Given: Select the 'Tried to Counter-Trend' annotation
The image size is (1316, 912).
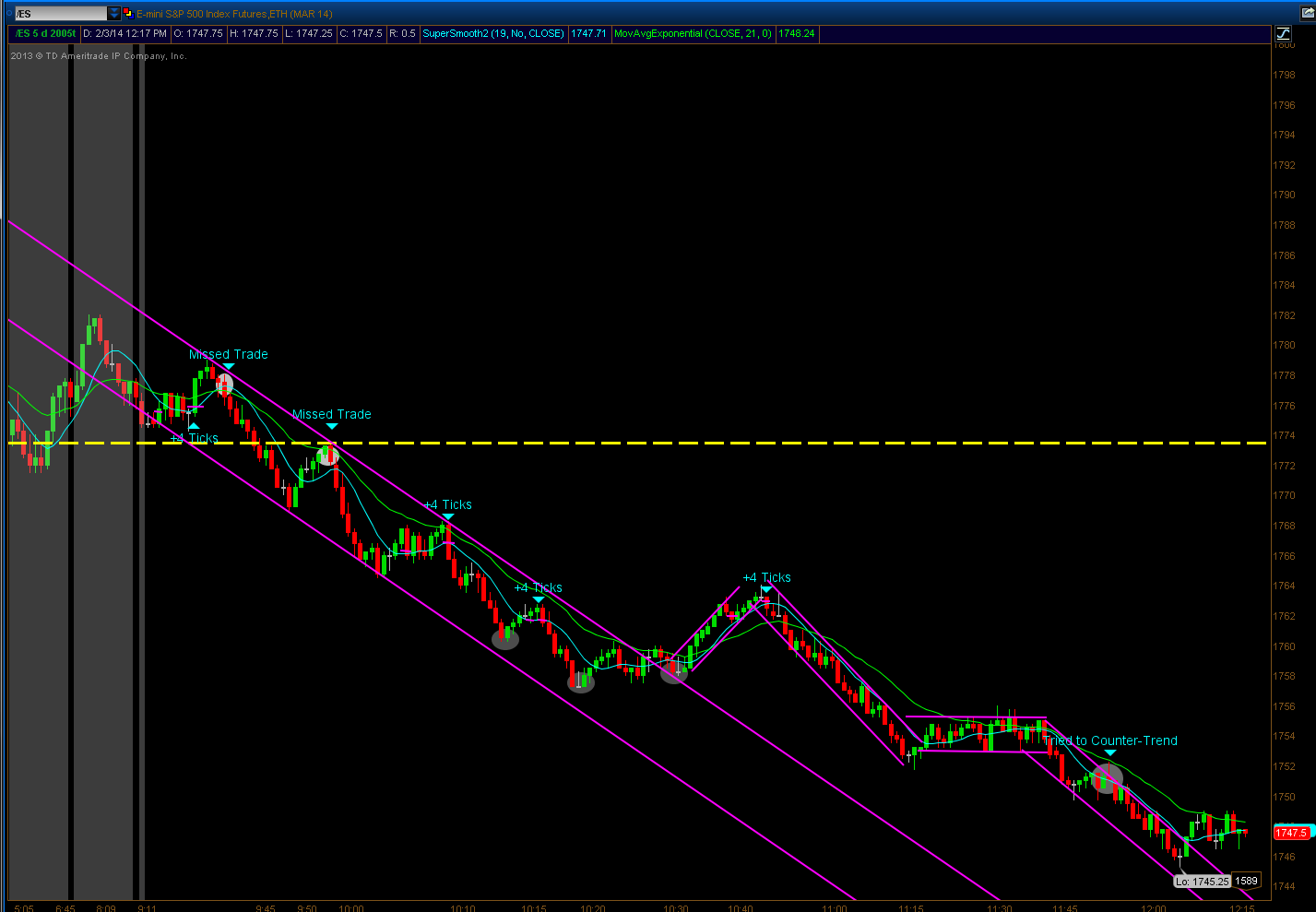Looking at the screenshot, I should click(x=1109, y=740).
